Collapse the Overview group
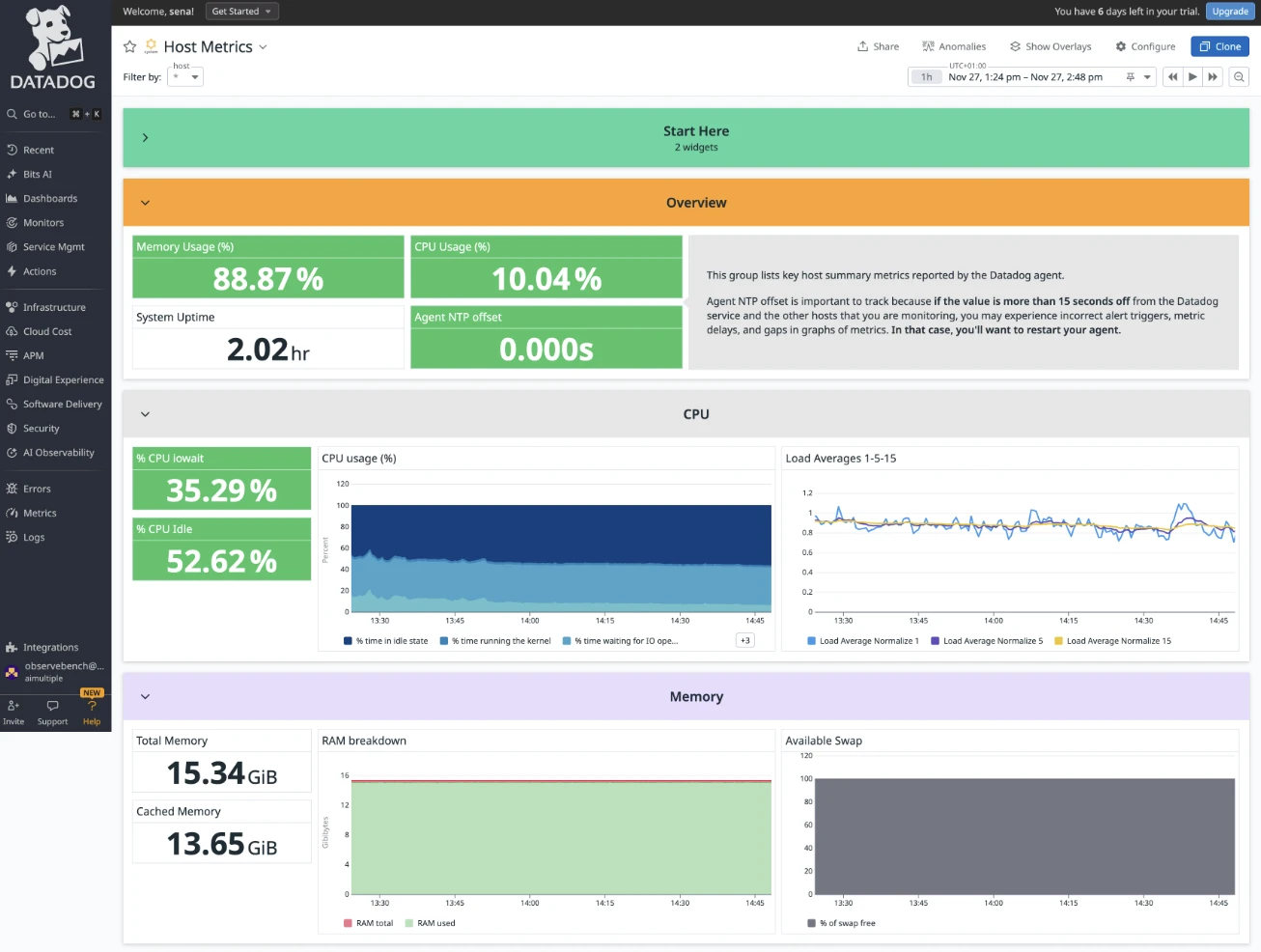The image size is (1261, 952). click(x=145, y=203)
